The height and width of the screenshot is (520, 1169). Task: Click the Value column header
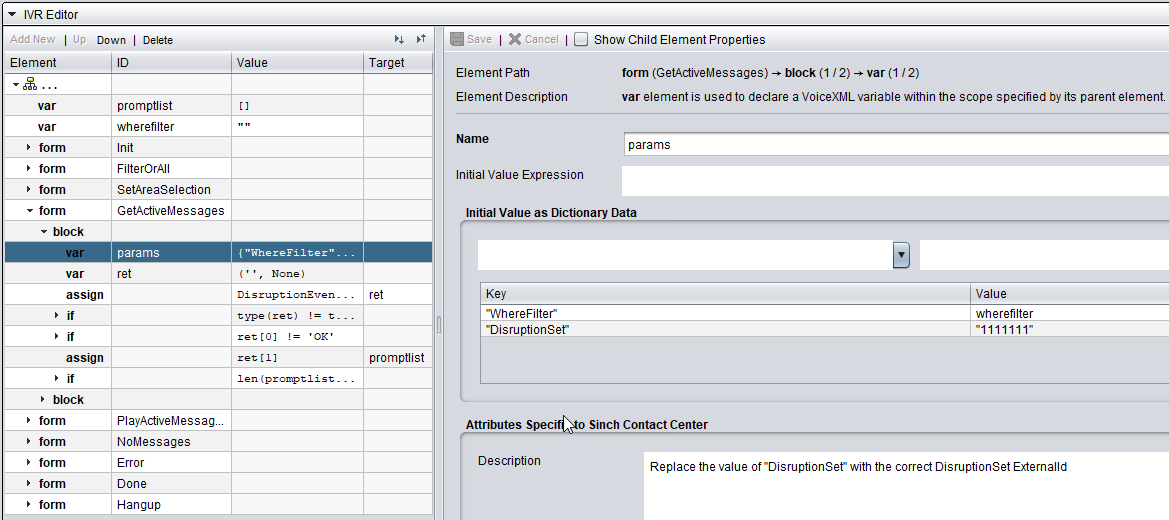click(296, 63)
